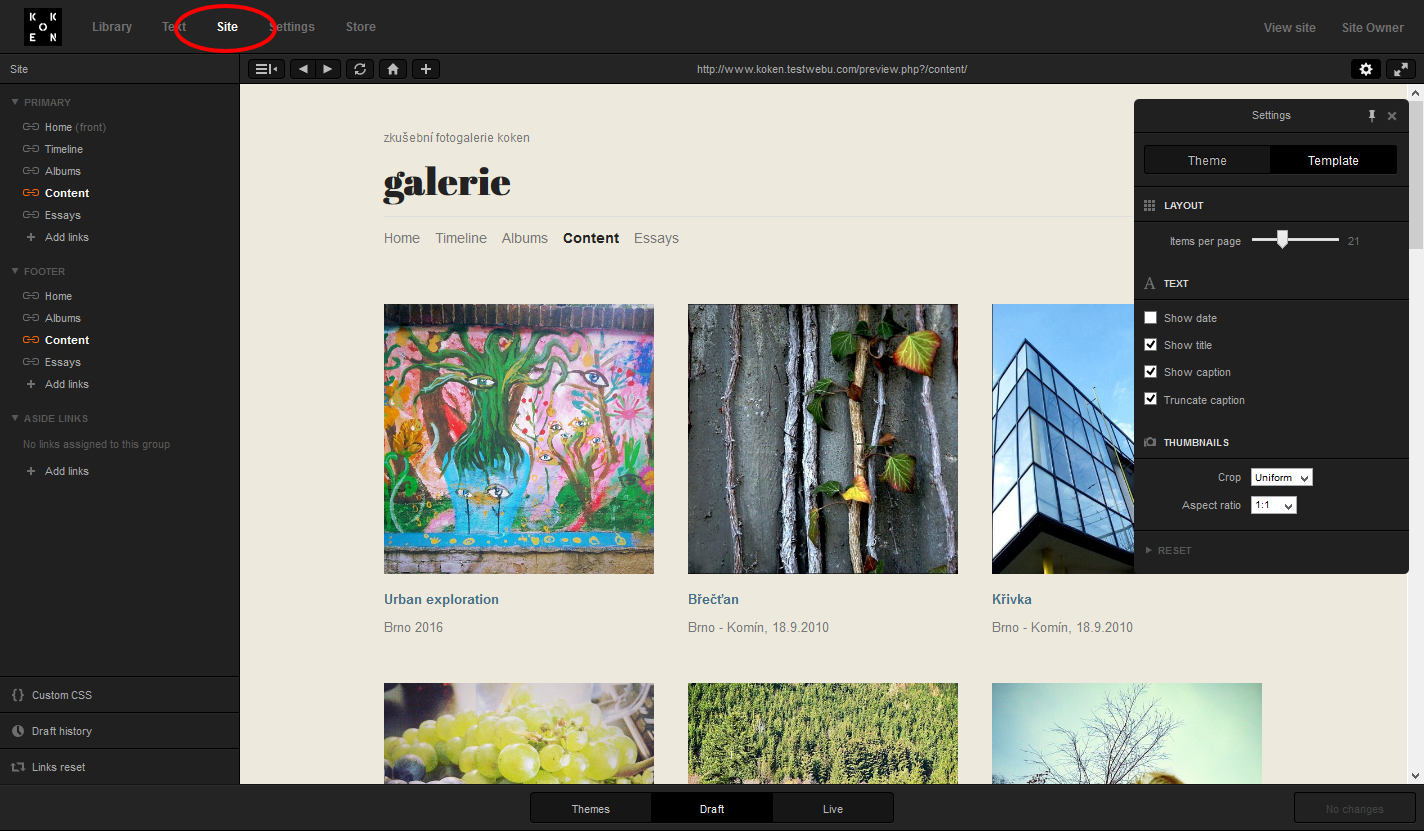Switch to Live mode at the bottom bar
Image resolution: width=1424 pixels, height=831 pixels.
pyautogui.click(x=833, y=808)
